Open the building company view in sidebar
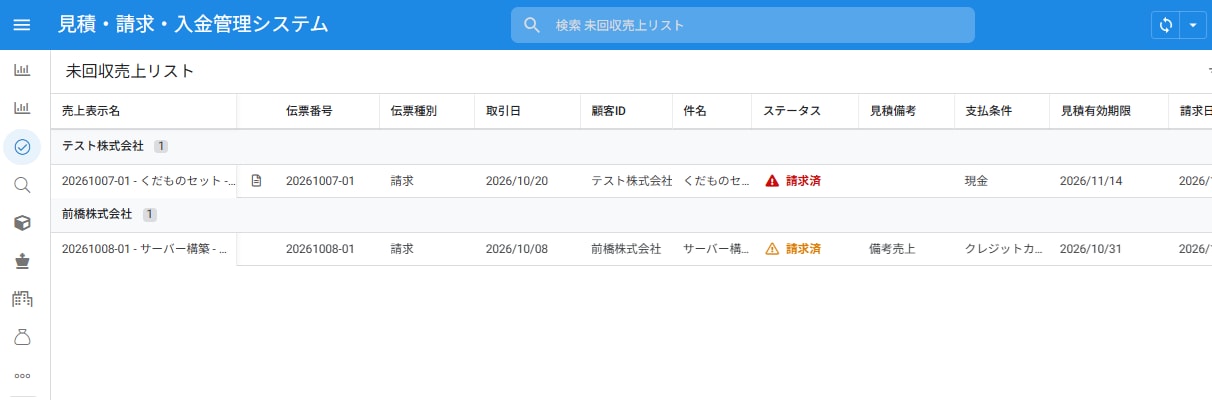Image resolution: width=1212 pixels, height=400 pixels. (22, 299)
